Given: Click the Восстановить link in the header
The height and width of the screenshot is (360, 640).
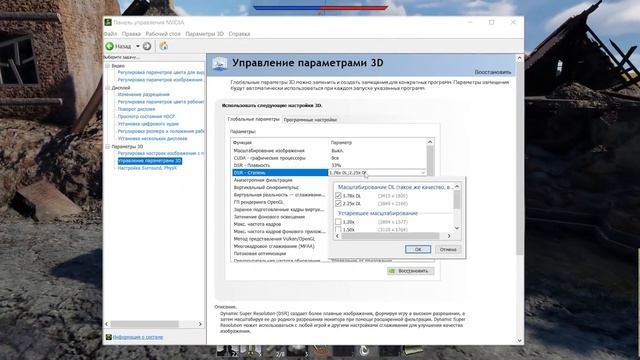Looking at the screenshot, I should pyautogui.click(x=493, y=72).
